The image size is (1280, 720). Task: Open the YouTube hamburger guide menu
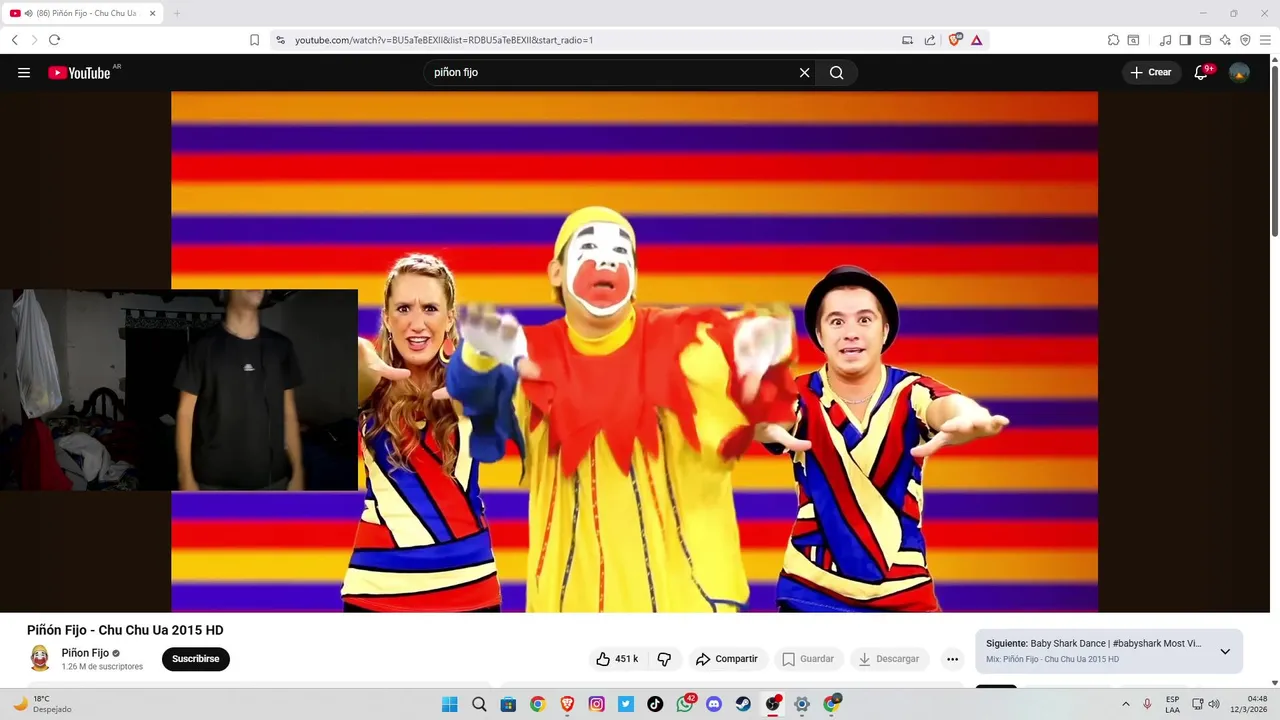(24, 72)
